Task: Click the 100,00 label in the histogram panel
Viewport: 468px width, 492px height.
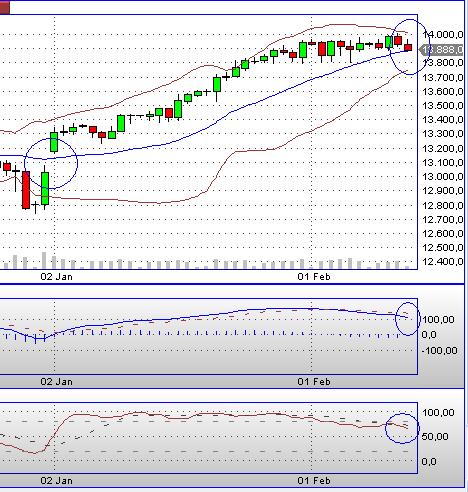Action: (x=438, y=320)
